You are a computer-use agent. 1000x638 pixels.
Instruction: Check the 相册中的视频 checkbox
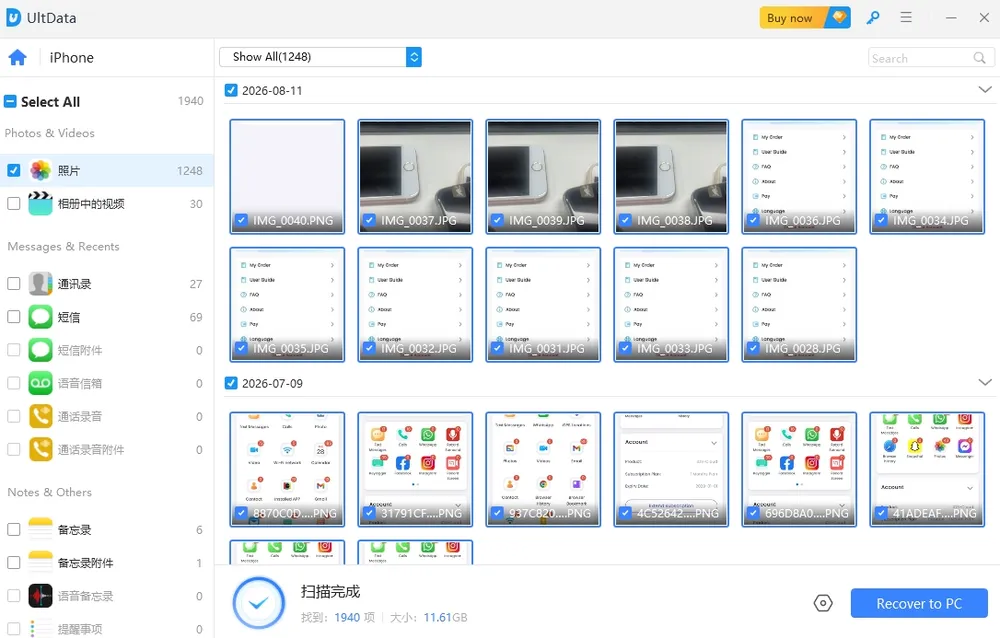(x=13, y=204)
